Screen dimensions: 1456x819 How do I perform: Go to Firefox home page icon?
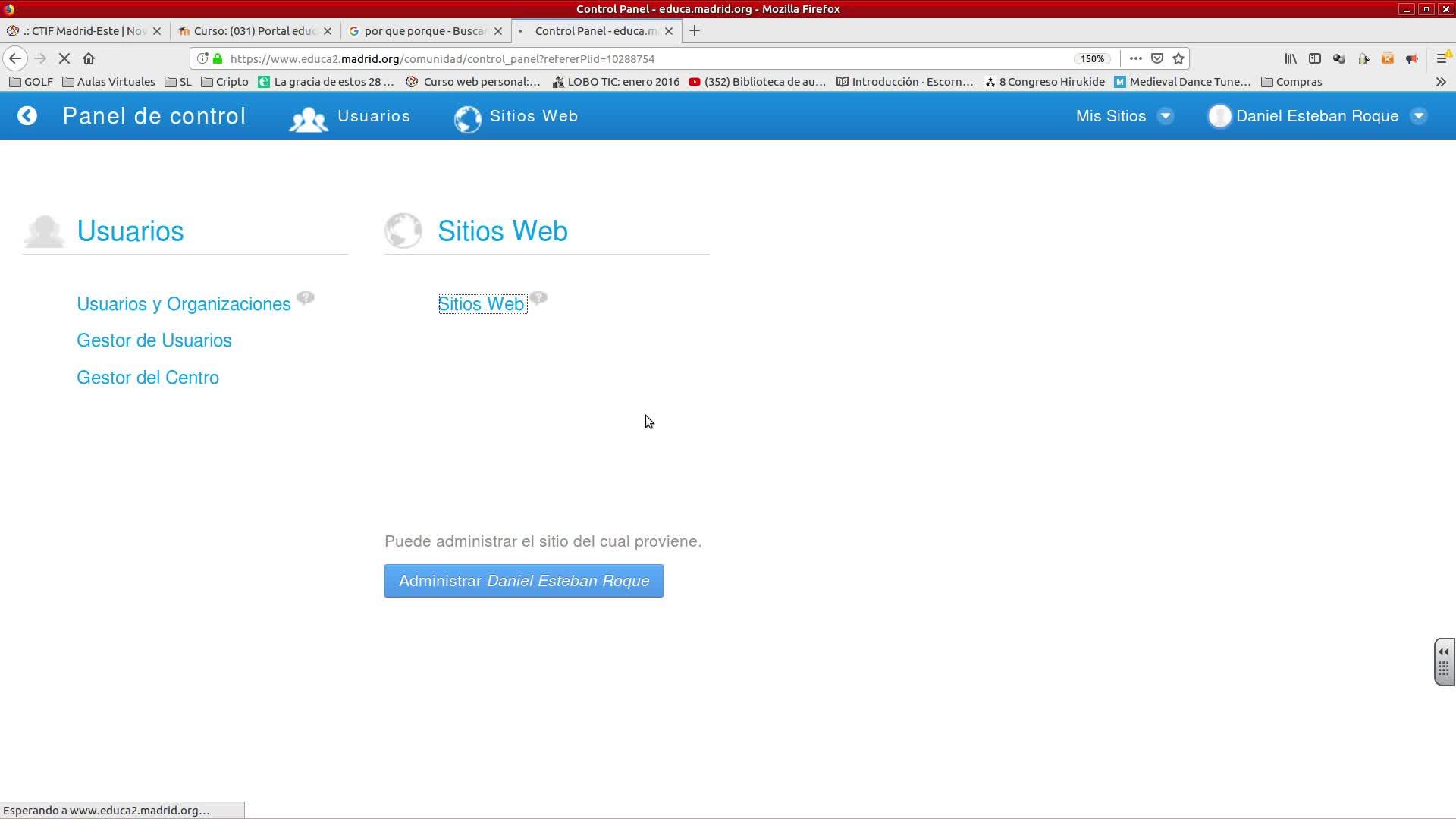pyautogui.click(x=89, y=58)
